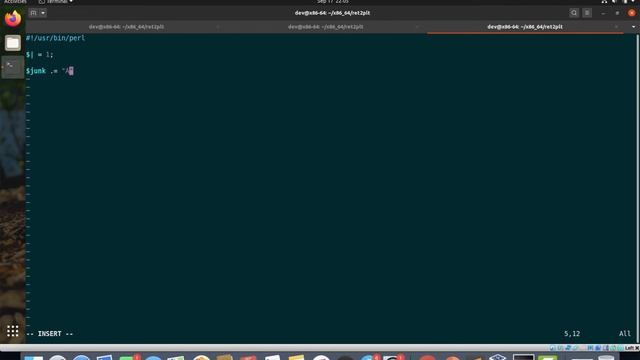Image resolution: width=640 pixels, height=360 pixels.
Task: Click the "5,12" cursor position indicator
Action: (x=572, y=334)
